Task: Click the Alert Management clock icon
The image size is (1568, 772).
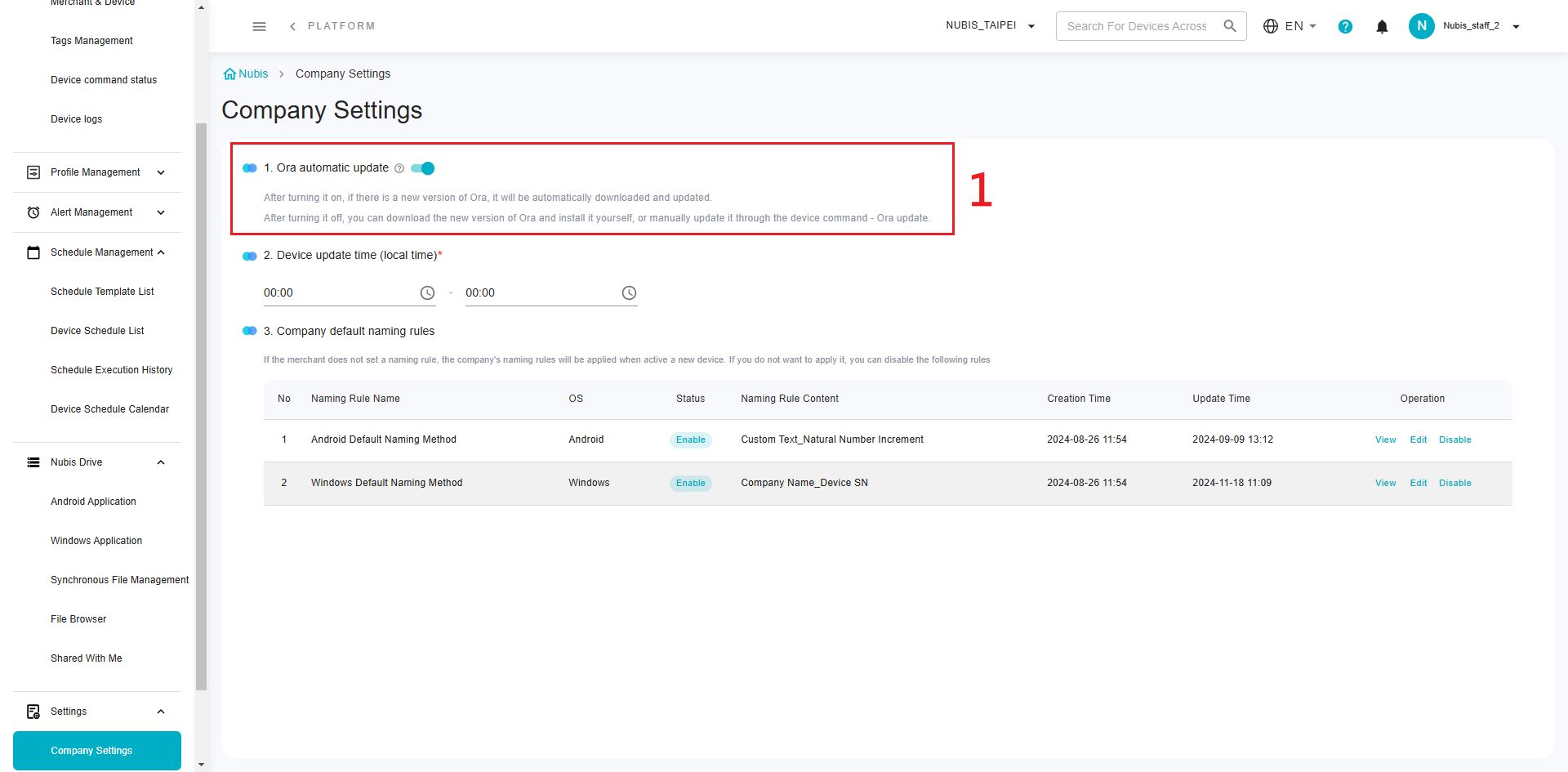Action: click(33, 212)
